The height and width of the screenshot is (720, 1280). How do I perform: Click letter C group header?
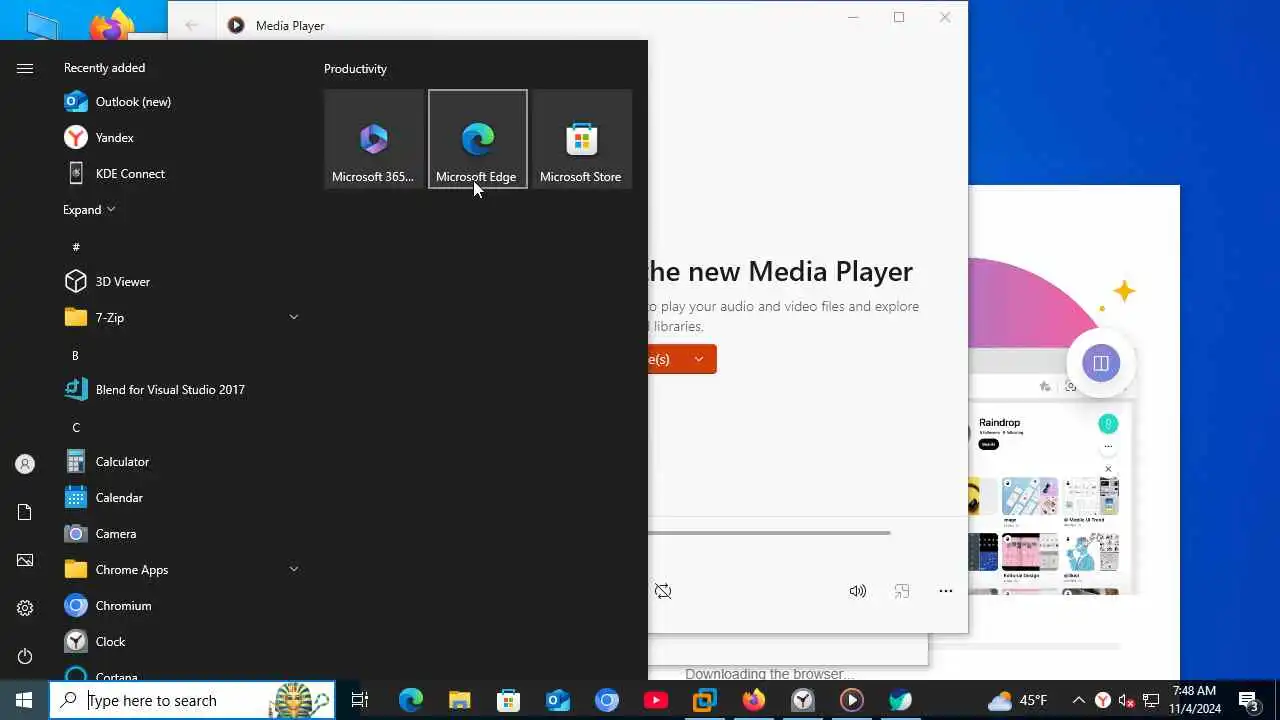[x=76, y=428]
